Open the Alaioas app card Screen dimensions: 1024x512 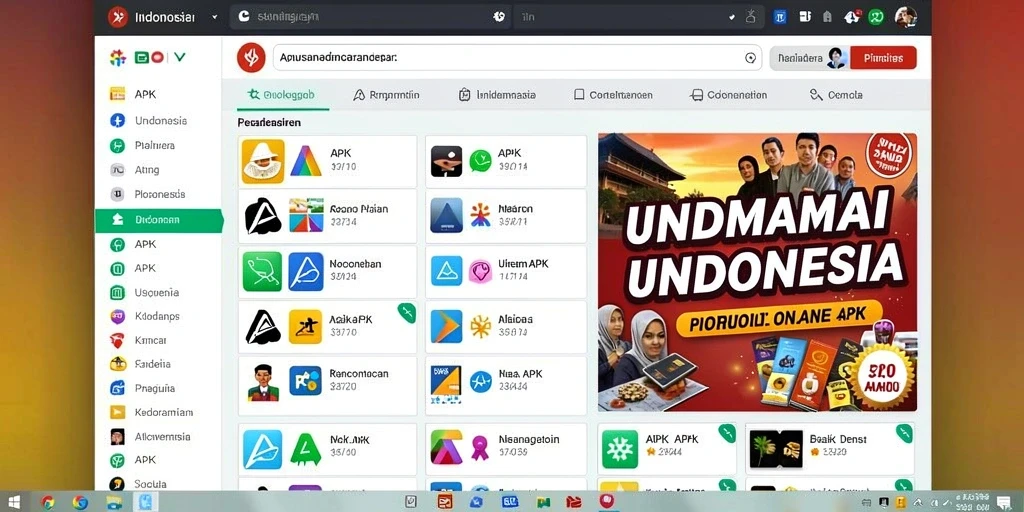[x=506, y=327]
